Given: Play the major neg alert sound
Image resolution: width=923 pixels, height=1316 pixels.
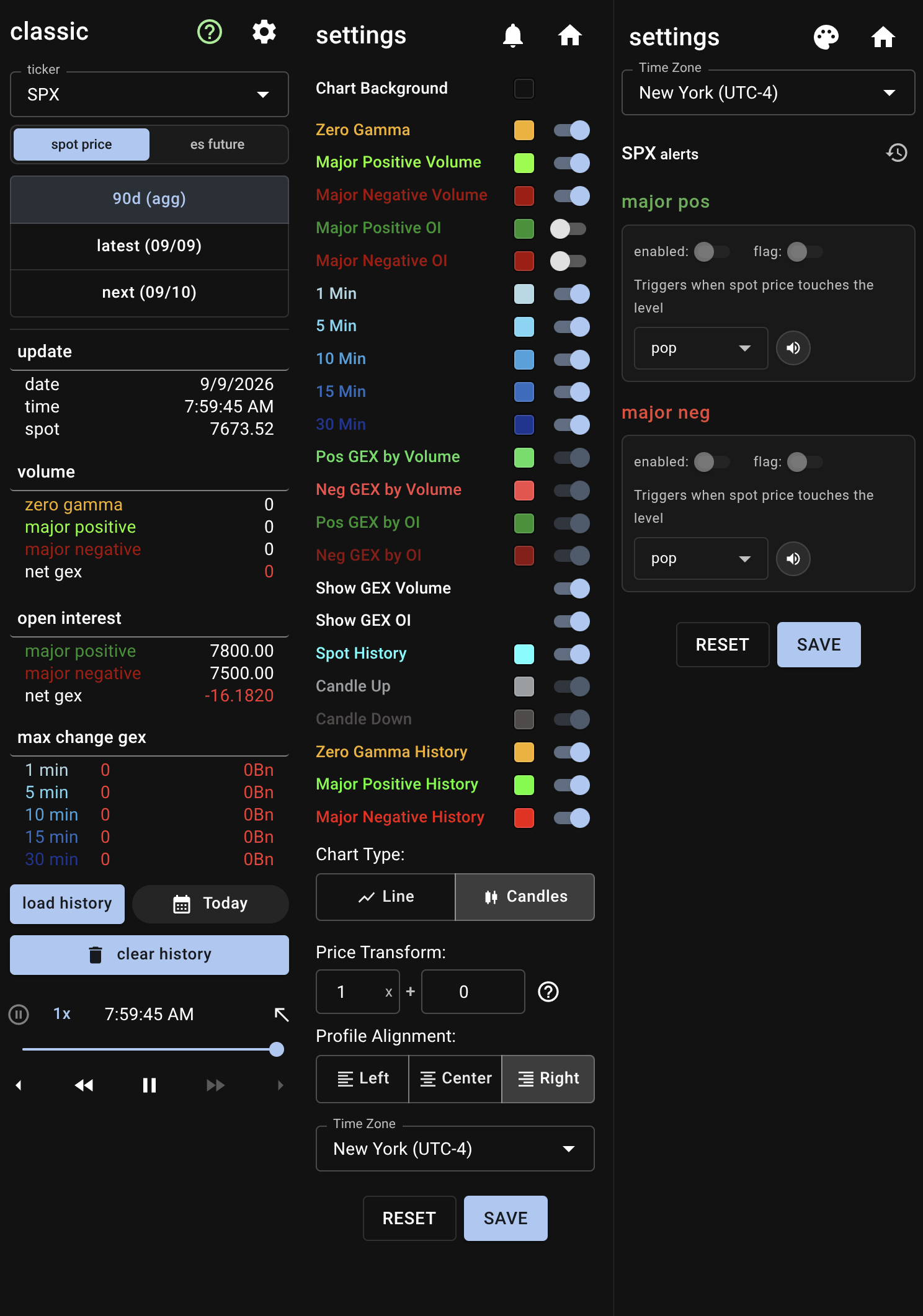Looking at the screenshot, I should (x=793, y=558).
